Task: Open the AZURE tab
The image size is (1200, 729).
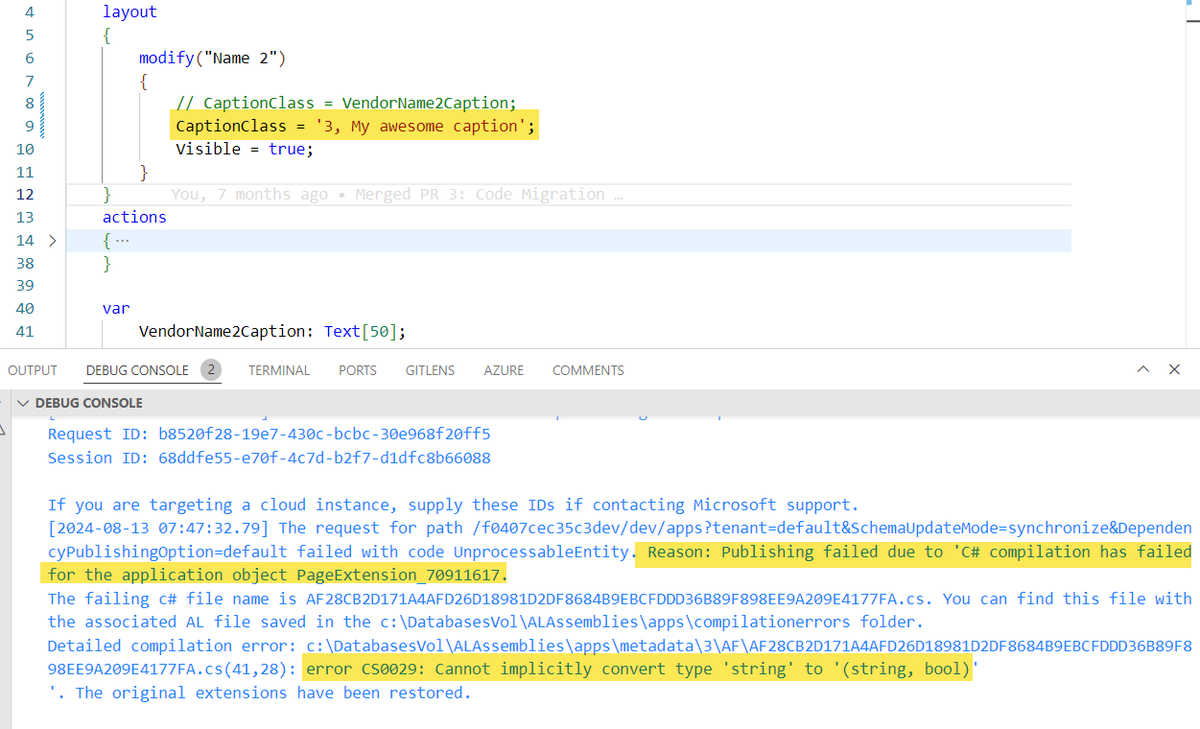Action: [x=503, y=370]
